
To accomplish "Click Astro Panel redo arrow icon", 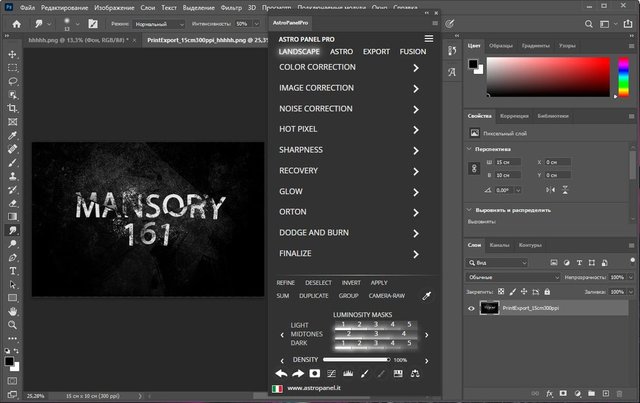I will (298, 373).
